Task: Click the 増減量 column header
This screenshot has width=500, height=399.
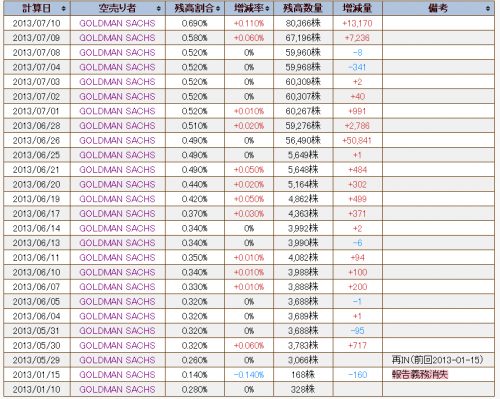Action: pyautogui.click(x=358, y=8)
